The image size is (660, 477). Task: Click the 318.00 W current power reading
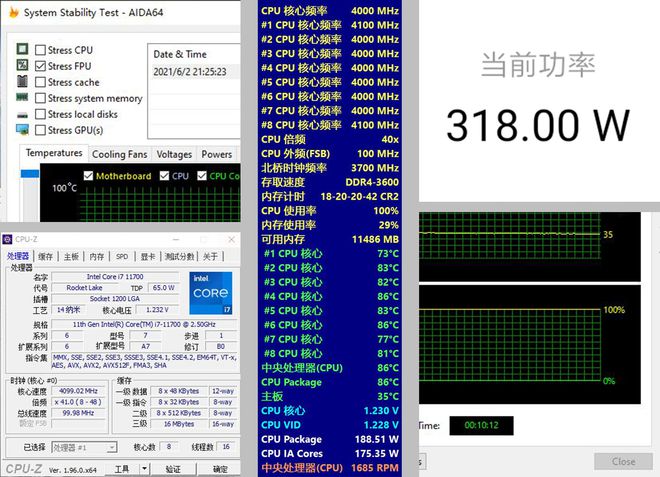(x=538, y=125)
